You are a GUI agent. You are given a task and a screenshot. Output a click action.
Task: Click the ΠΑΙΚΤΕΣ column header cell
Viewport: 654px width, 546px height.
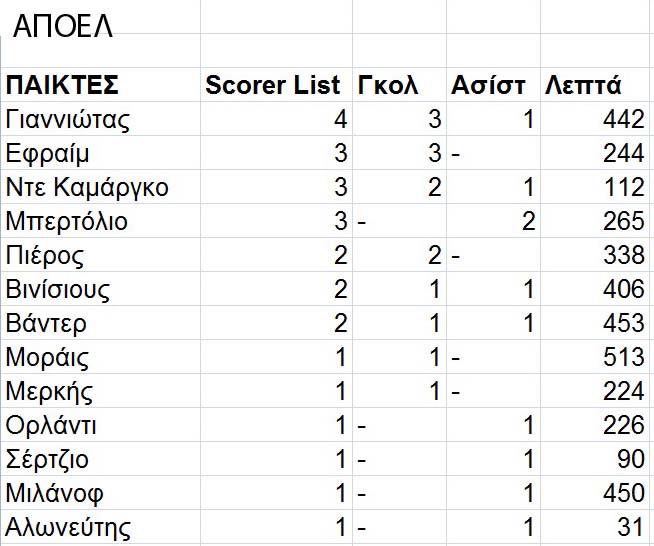tap(63, 84)
